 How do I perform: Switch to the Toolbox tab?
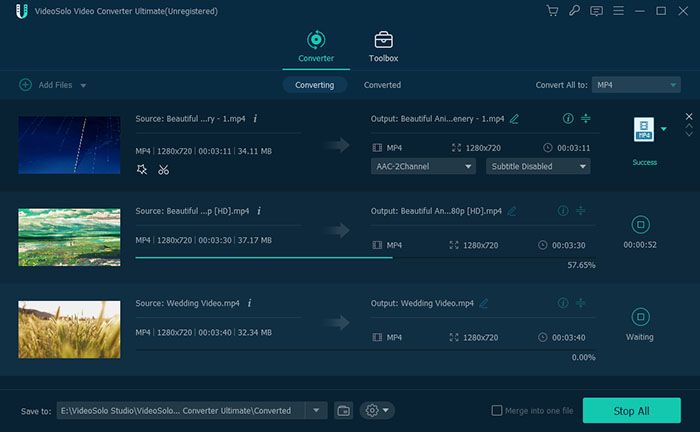click(x=383, y=46)
